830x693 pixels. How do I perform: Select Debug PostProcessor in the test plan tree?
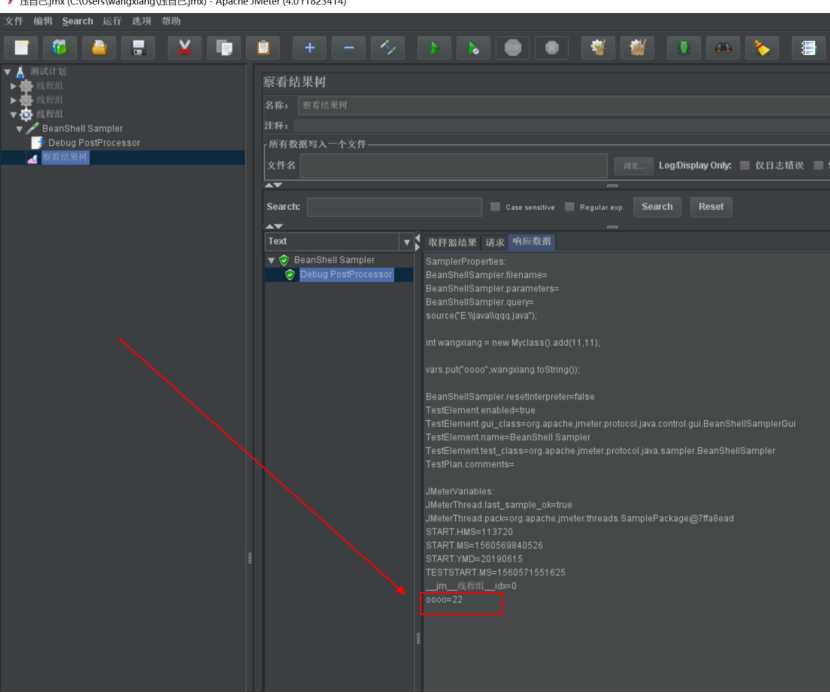tap(94, 143)
